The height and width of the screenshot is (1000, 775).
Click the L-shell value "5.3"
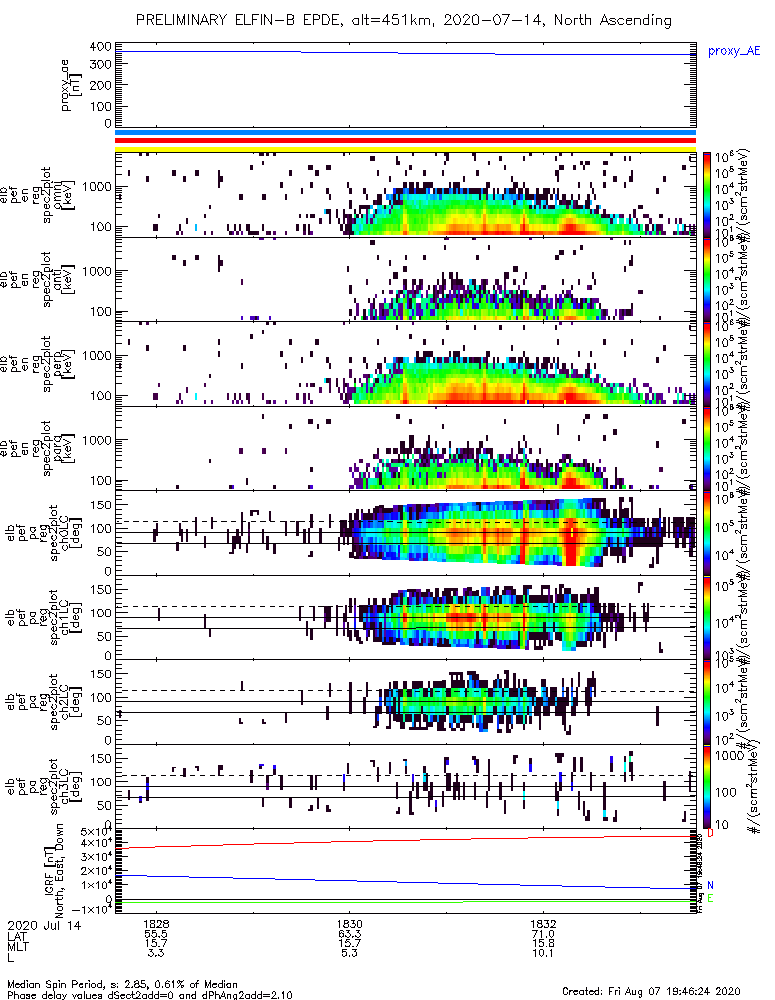tap(350, 954)
